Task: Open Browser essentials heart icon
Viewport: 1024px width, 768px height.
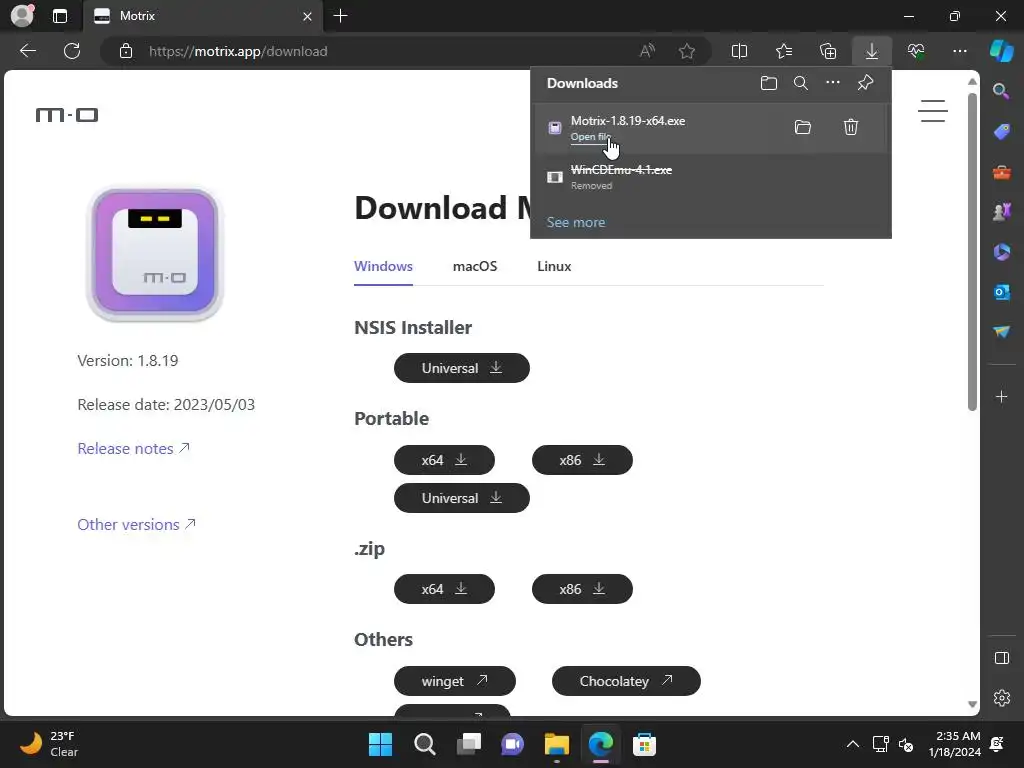Action: pyautogui.click(x=916, y=51)
